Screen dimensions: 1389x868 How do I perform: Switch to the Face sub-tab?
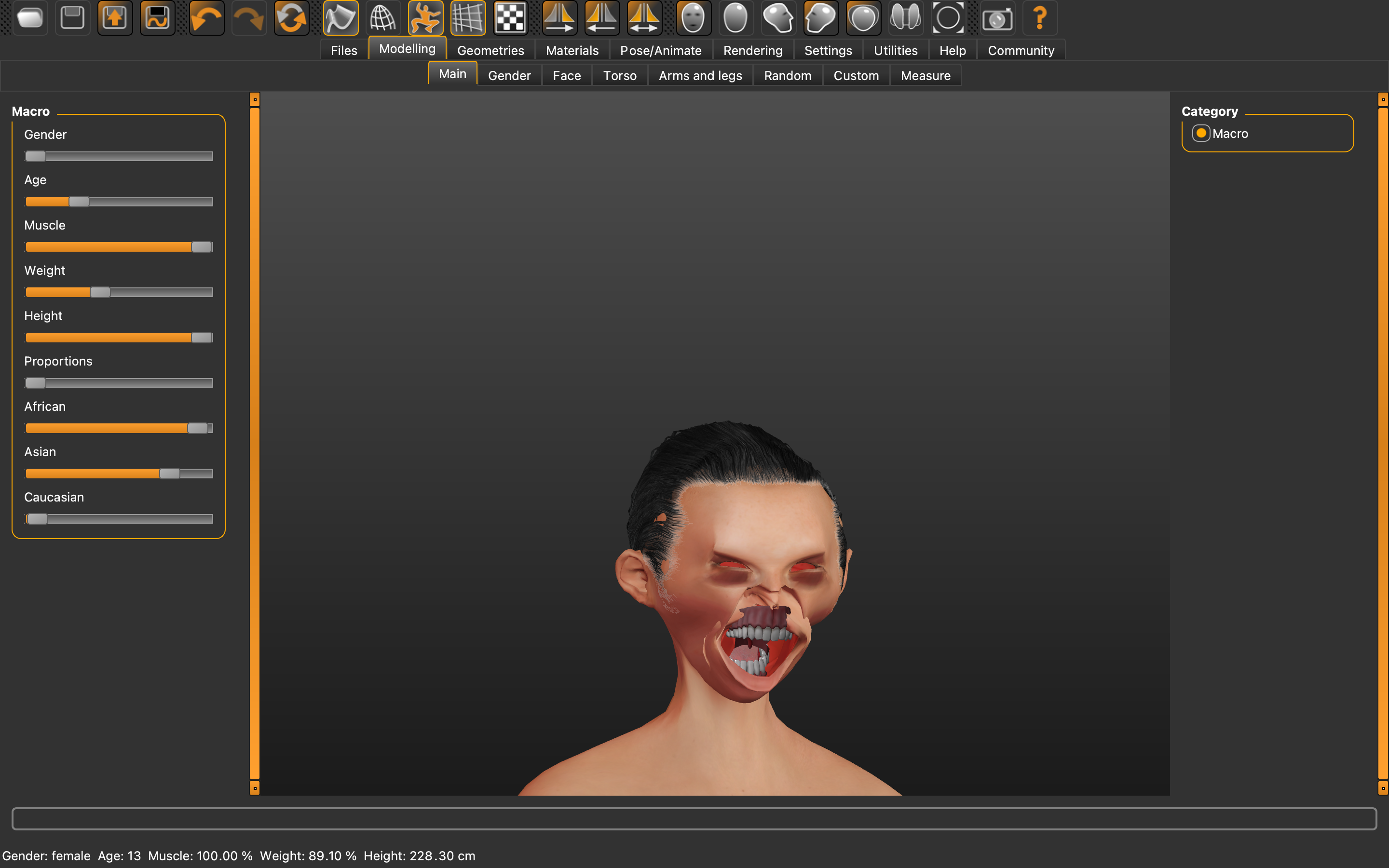(x=567, y=76)
